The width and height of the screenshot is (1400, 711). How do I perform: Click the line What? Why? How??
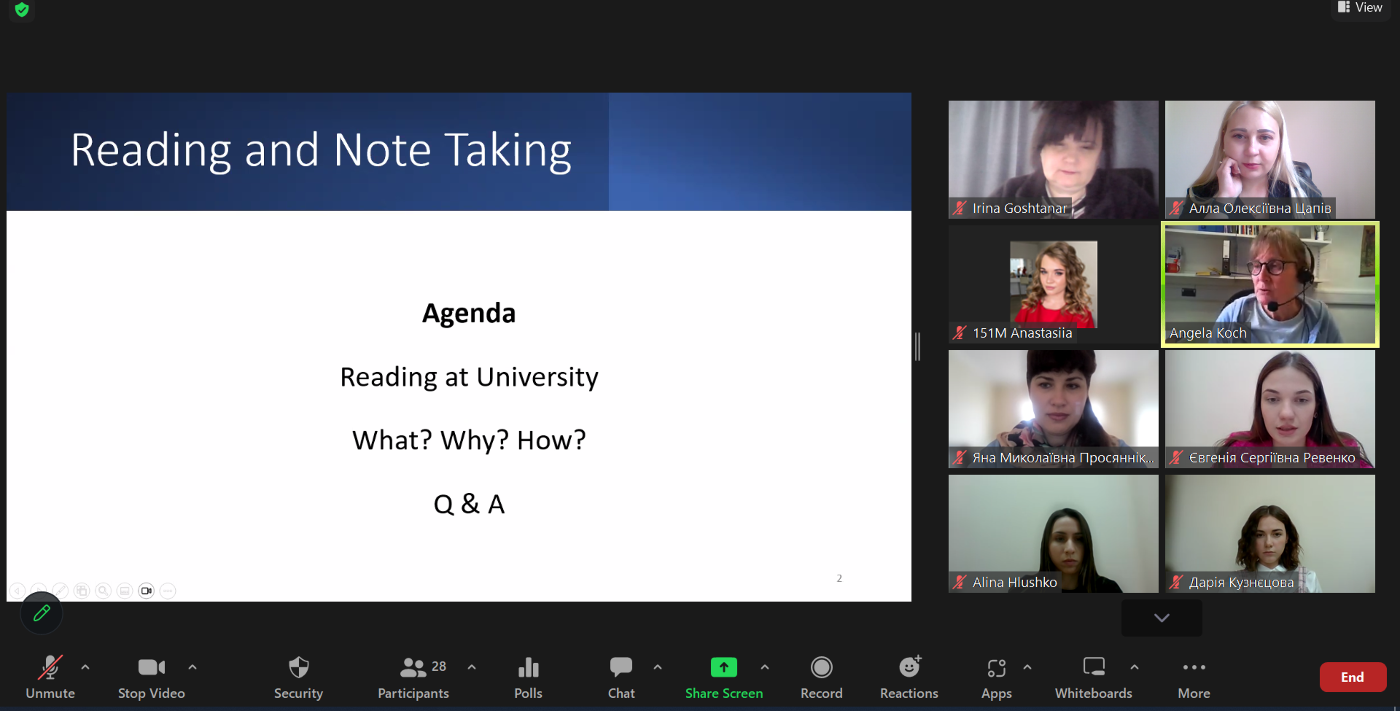tap(469, 440)
